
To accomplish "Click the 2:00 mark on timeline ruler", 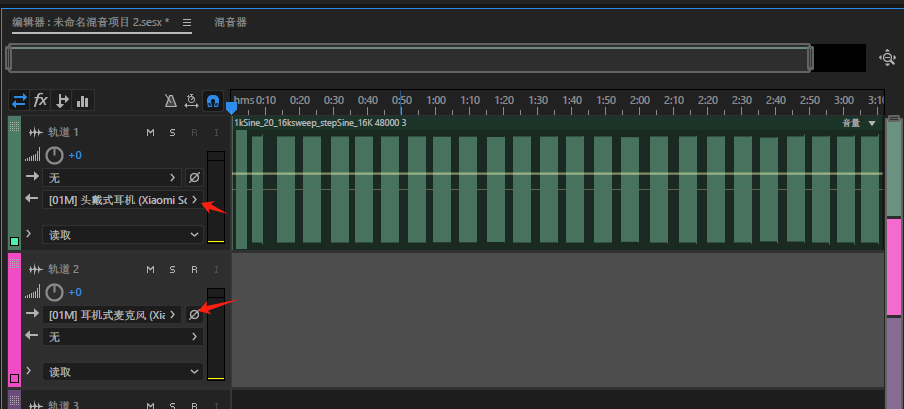I will [640, 100].
